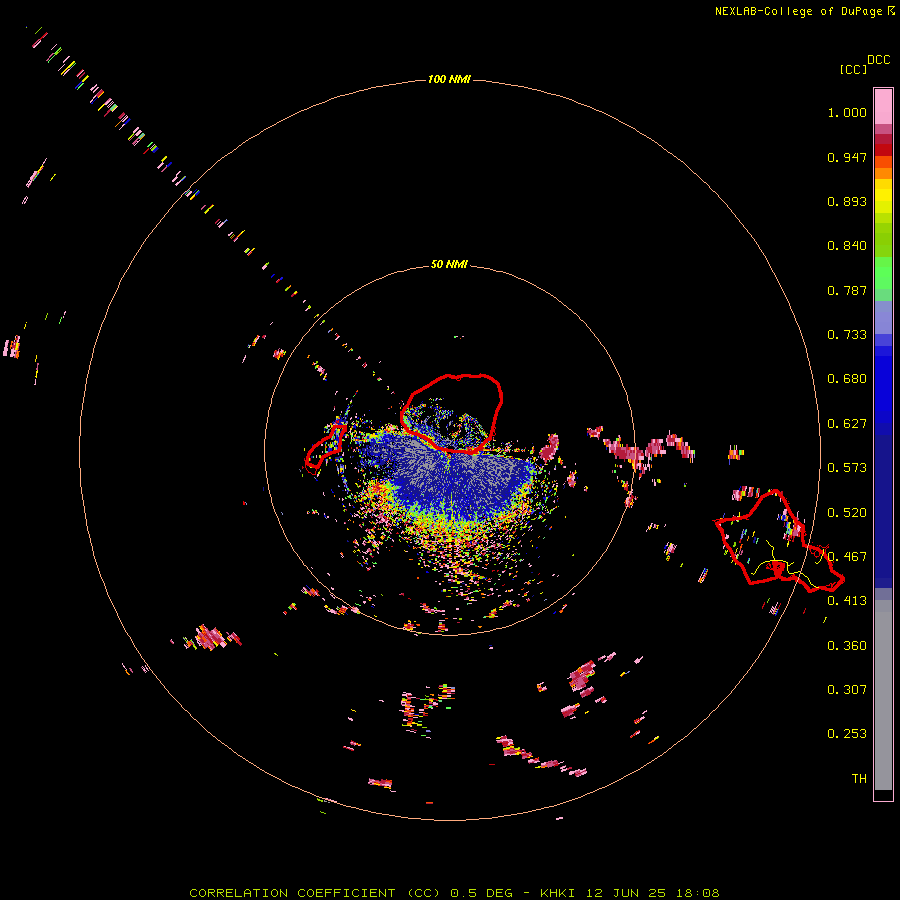Click the 0.360 value on color scale
The width and height of the screenshot is (900, 900).
point(847,646)
